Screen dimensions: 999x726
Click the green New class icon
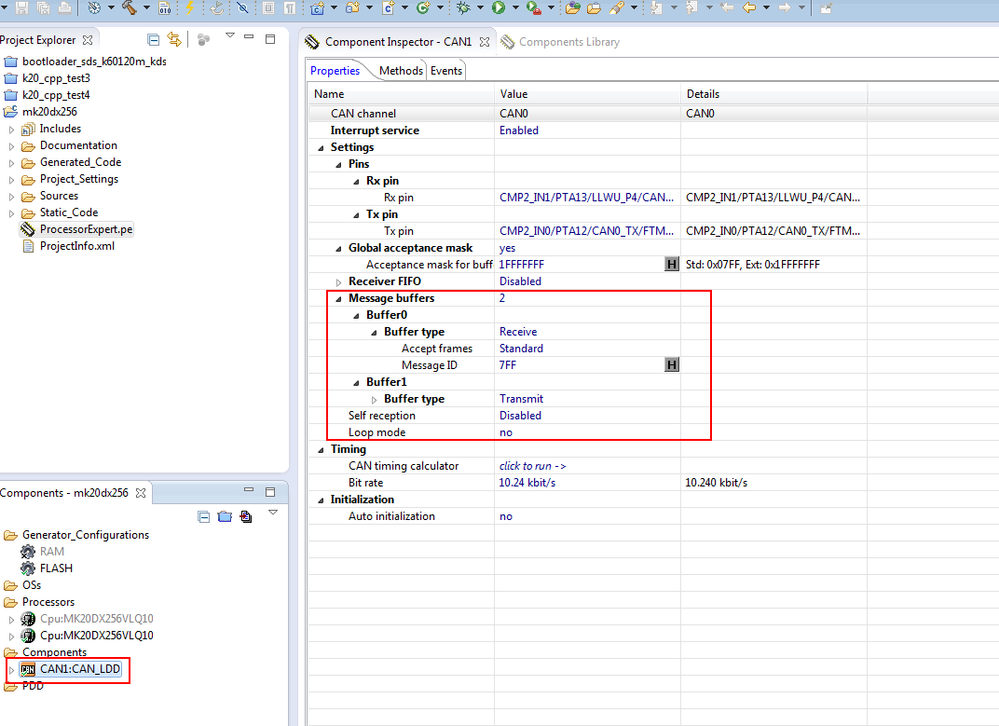coord(422,8)
